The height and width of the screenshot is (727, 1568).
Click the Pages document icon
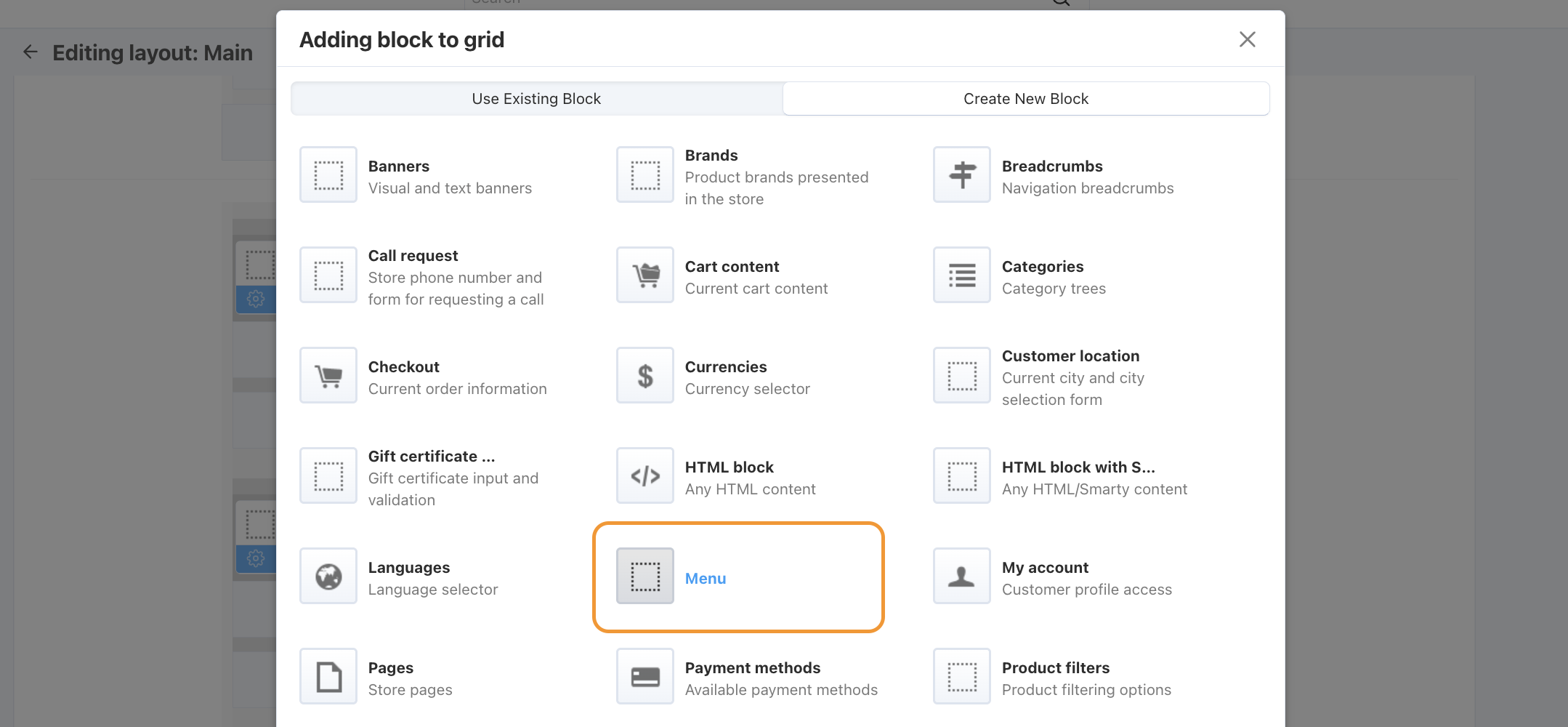[x=328, y=677]
